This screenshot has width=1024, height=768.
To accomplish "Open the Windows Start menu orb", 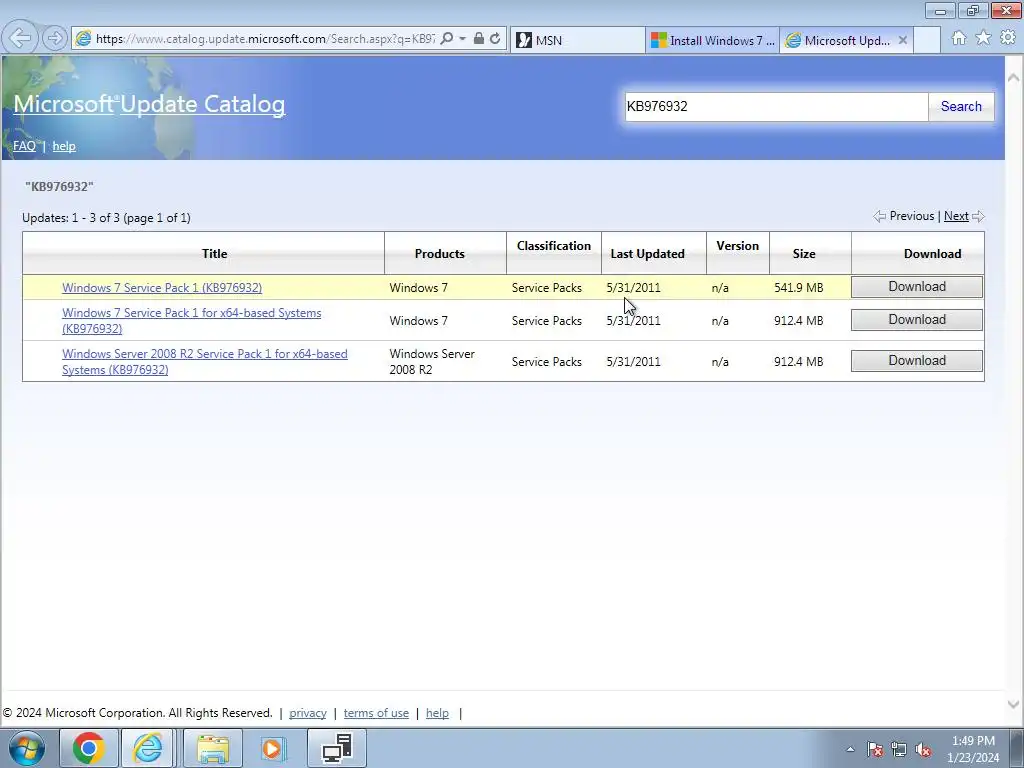I will click(26, 748).
